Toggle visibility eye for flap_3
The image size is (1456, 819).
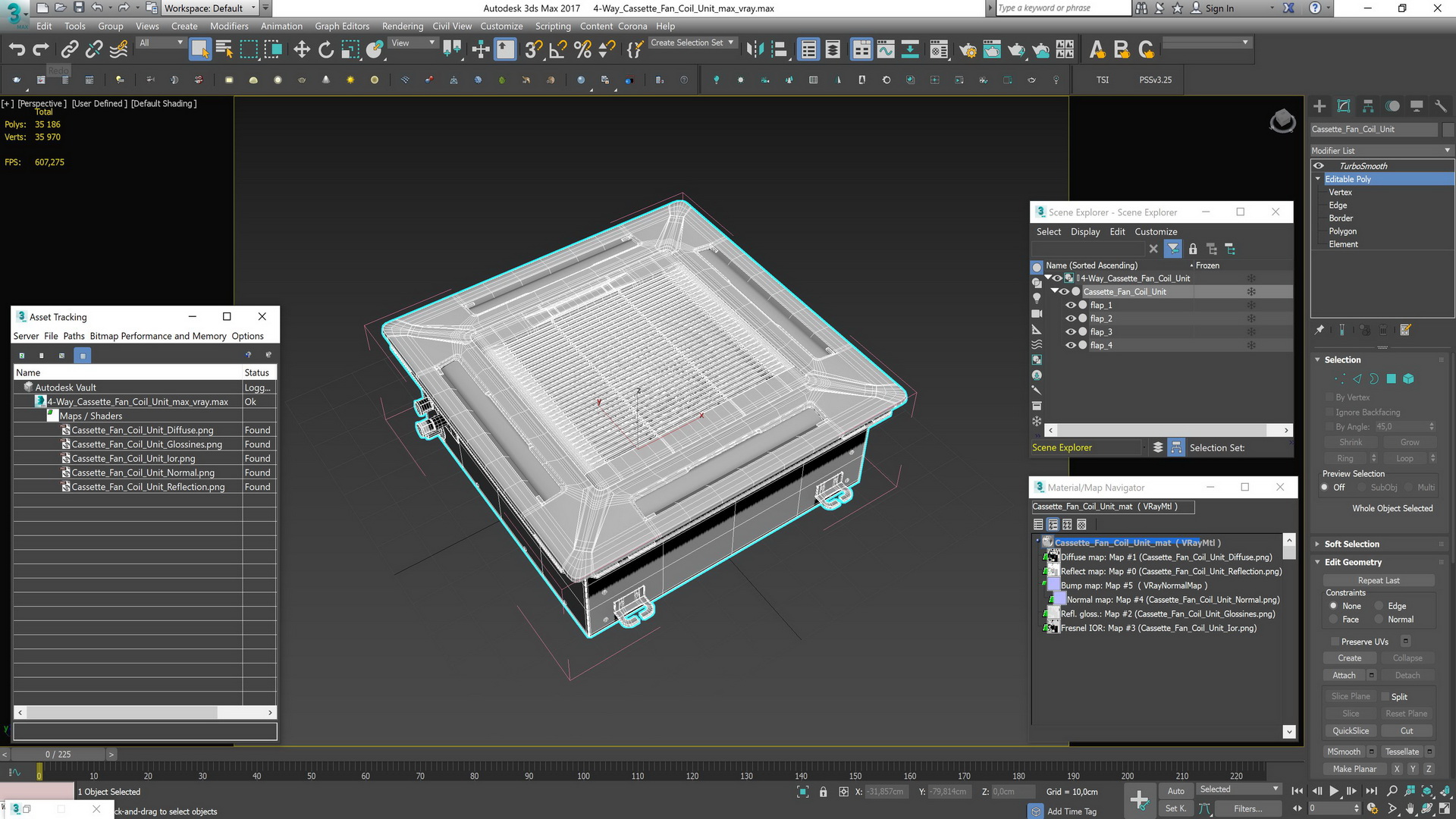point(1071,331)
